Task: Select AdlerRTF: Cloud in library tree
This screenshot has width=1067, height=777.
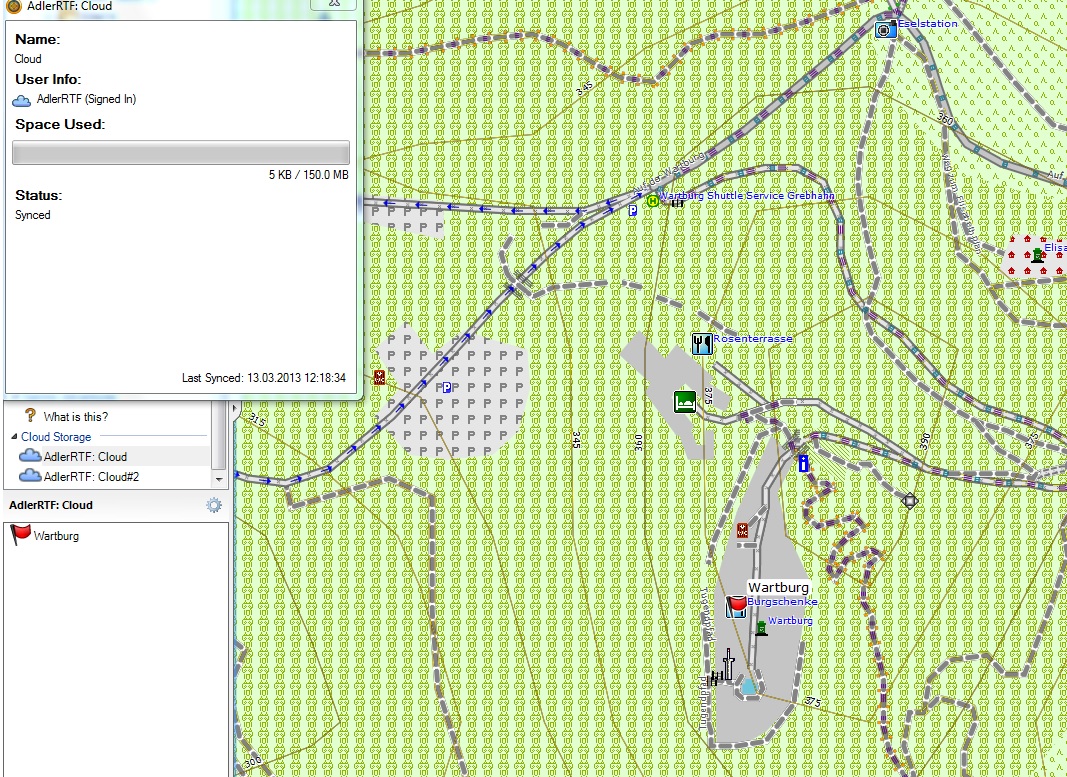Action: click(x=84, y=457)
